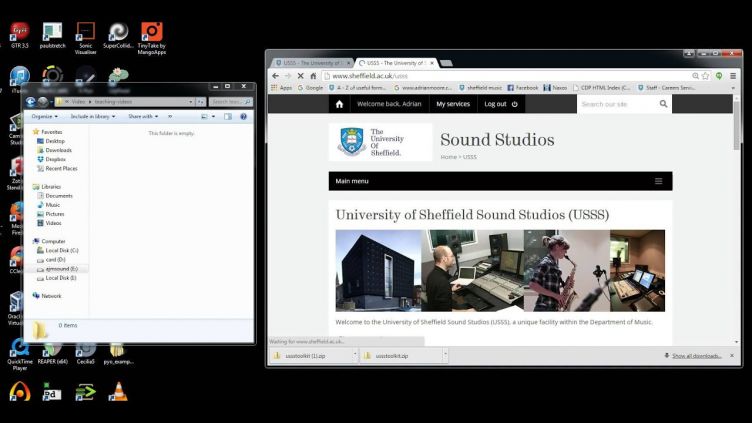Open the sheffield music bookmark
The image size is (752, 423).
point(480,88)
